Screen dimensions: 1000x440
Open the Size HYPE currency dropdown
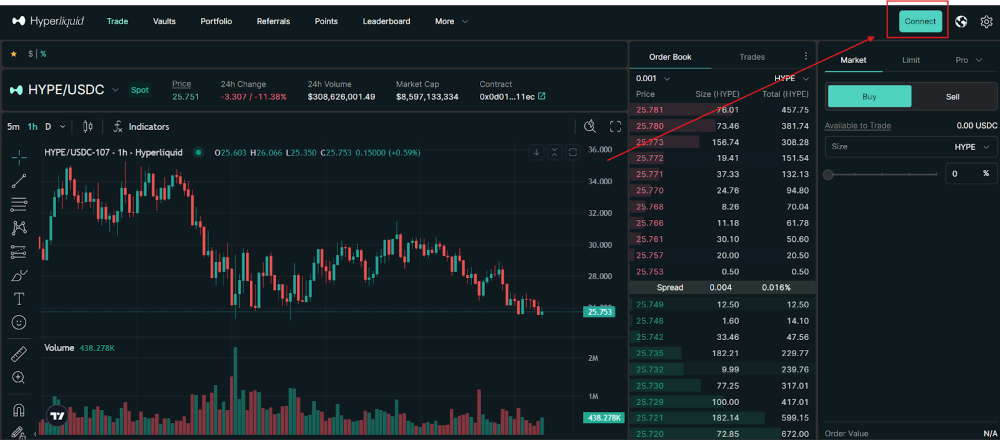(972, 147)
